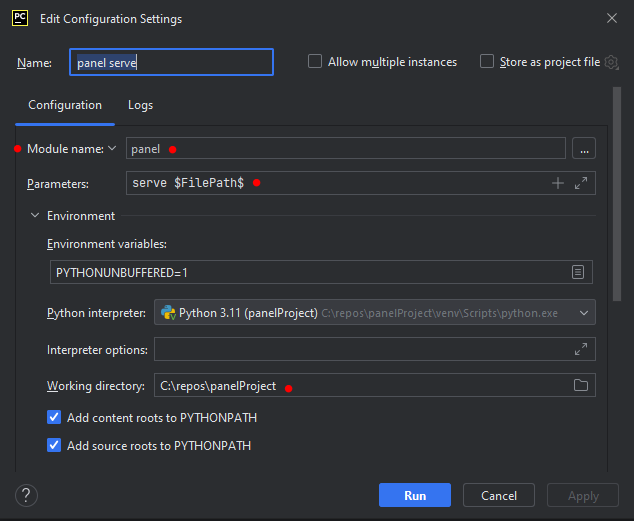This screenshot has height=521, width=634.
Task: Click the Run button
Action: pos(415,495)
